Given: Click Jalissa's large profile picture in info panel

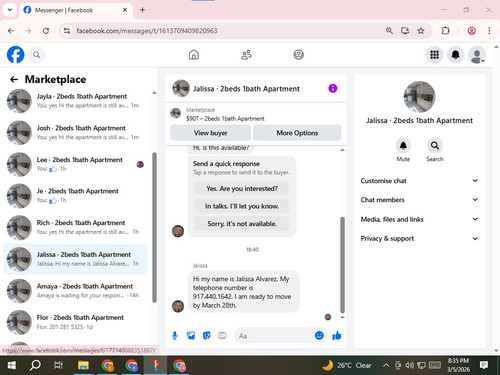Looking at the screenshot, I should click(419, 97).
